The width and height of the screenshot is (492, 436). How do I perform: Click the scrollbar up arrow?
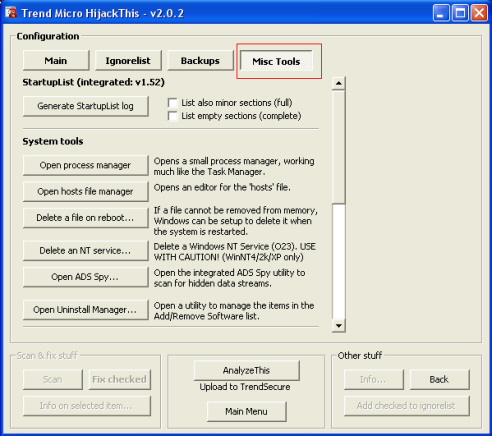[339, 83]
